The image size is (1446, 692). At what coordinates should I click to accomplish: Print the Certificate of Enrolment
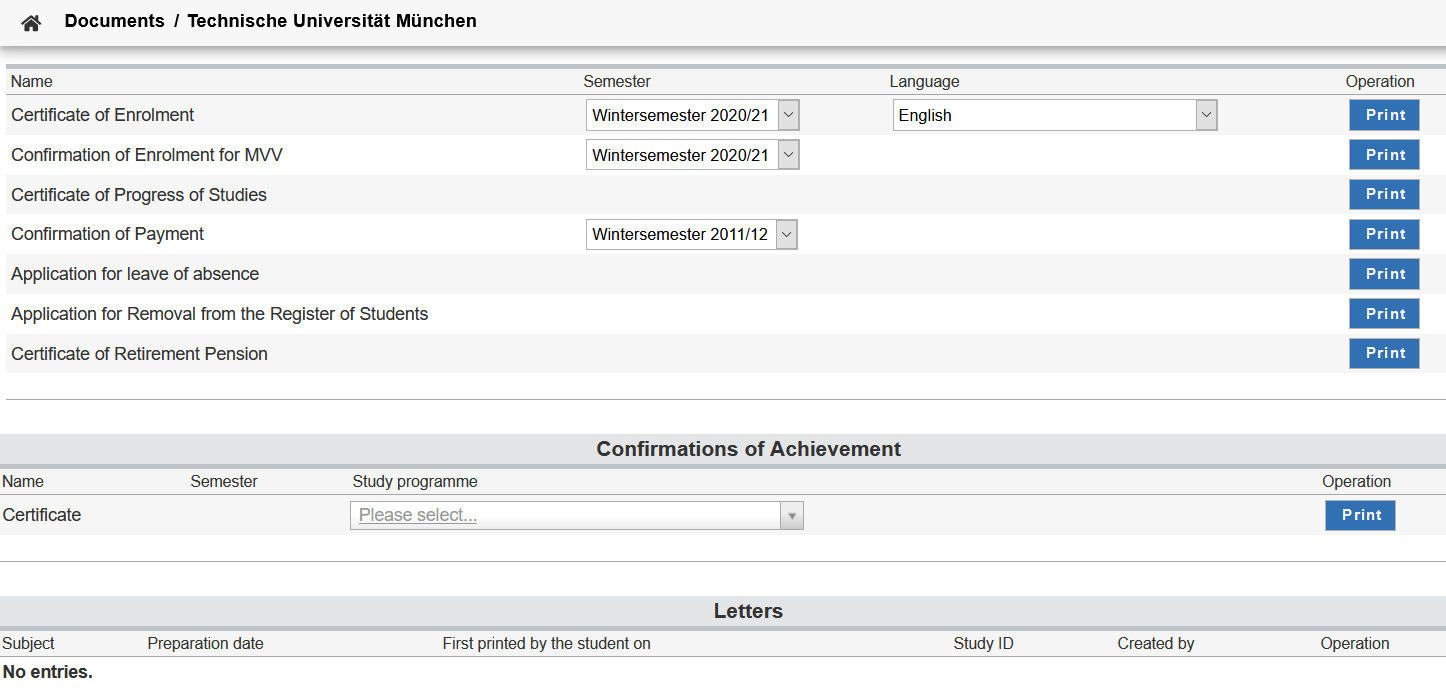click(x=1384, y=115)
